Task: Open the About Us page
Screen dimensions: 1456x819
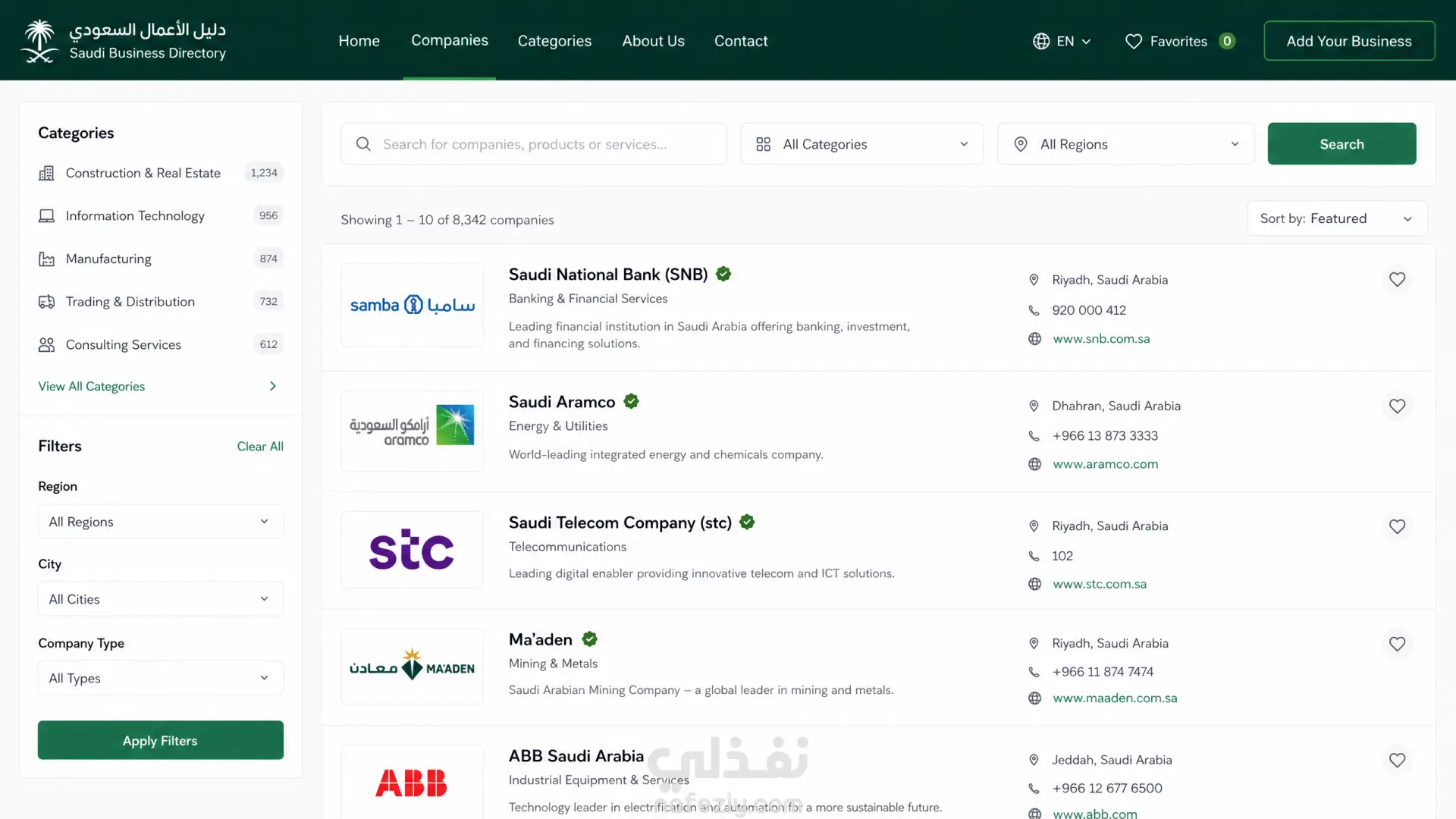Action: point(653,41)
